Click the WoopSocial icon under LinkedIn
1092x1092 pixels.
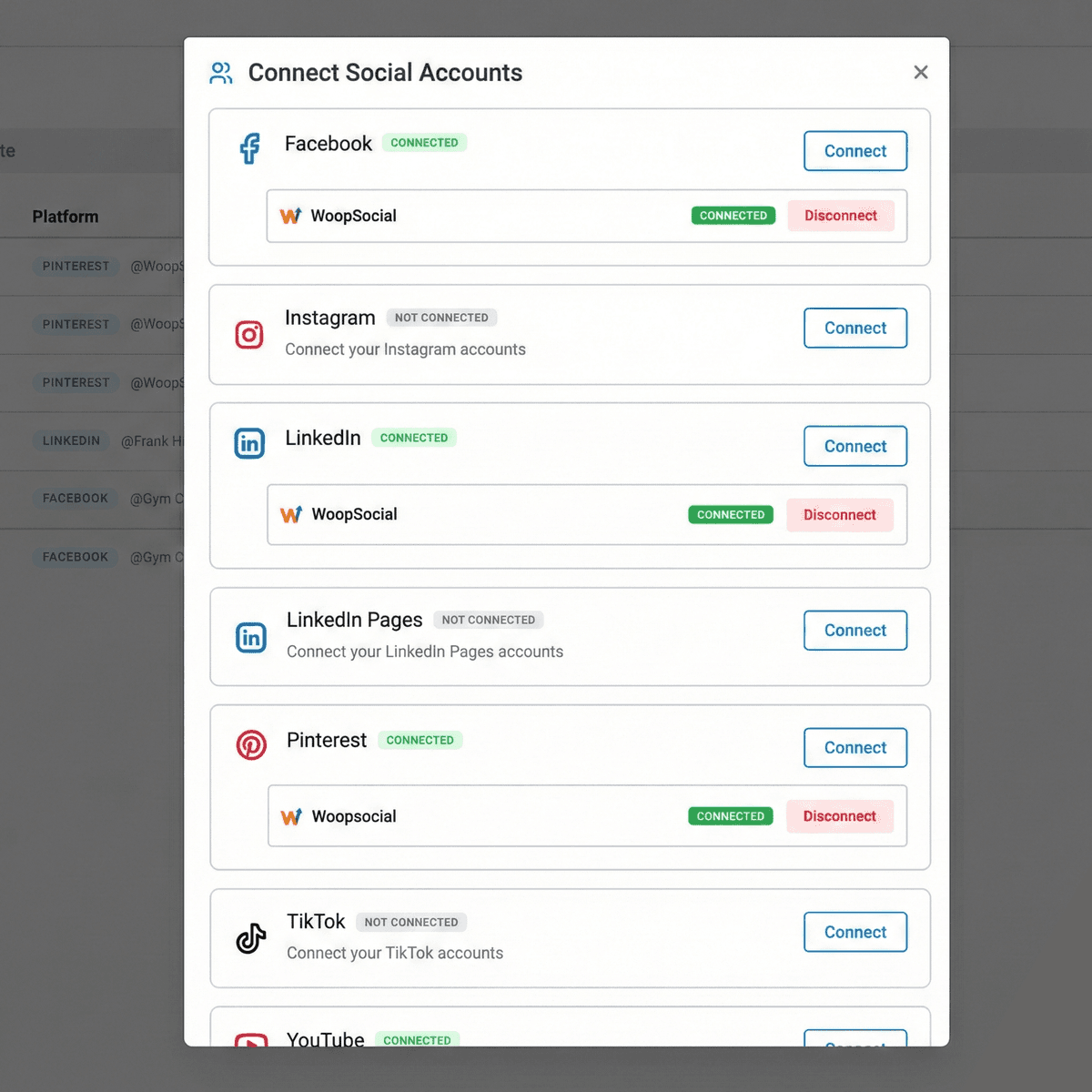click(x=290, y=514)
